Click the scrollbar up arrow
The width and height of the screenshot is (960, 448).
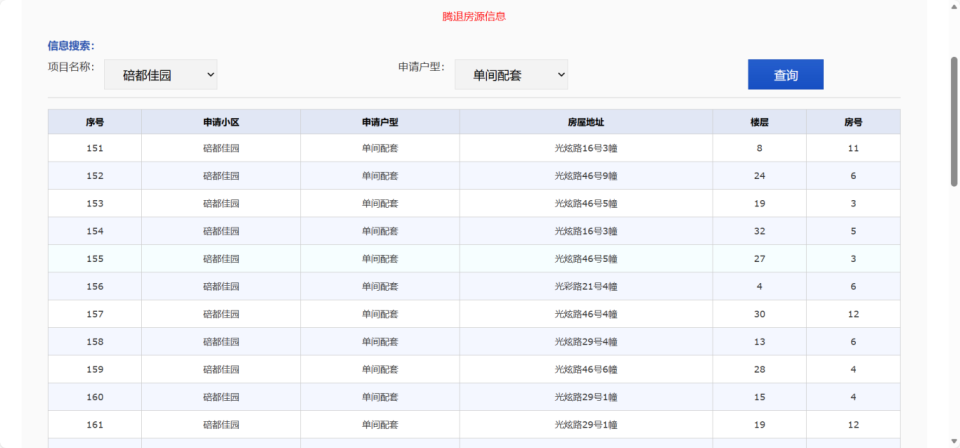[x=954, y=5]
